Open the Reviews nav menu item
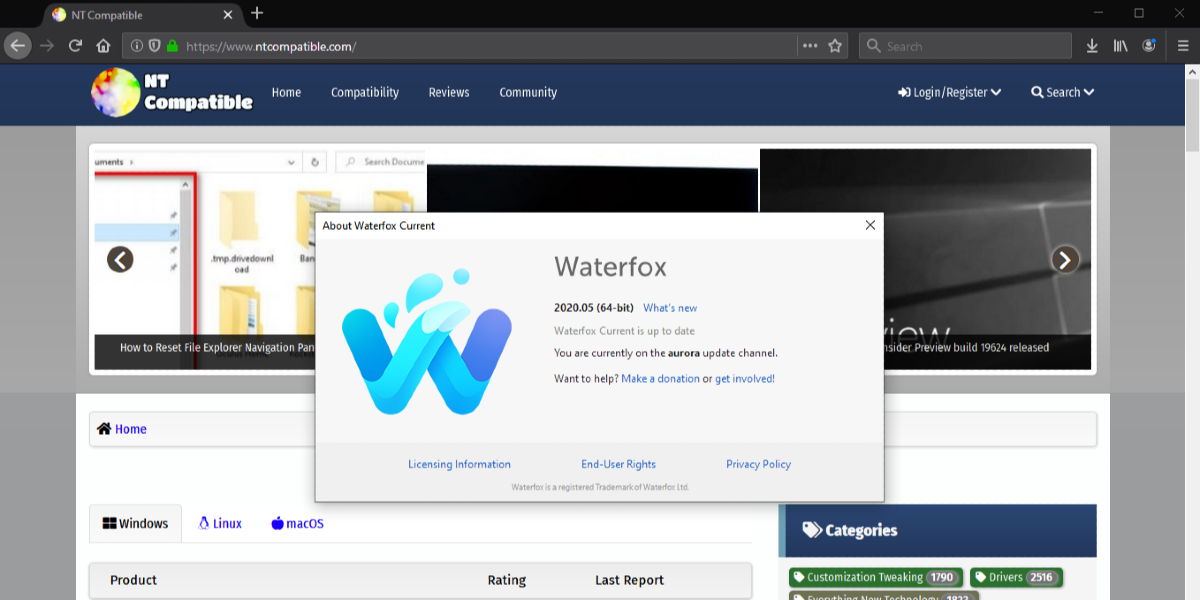1200x600 pixels. point(449,92)
